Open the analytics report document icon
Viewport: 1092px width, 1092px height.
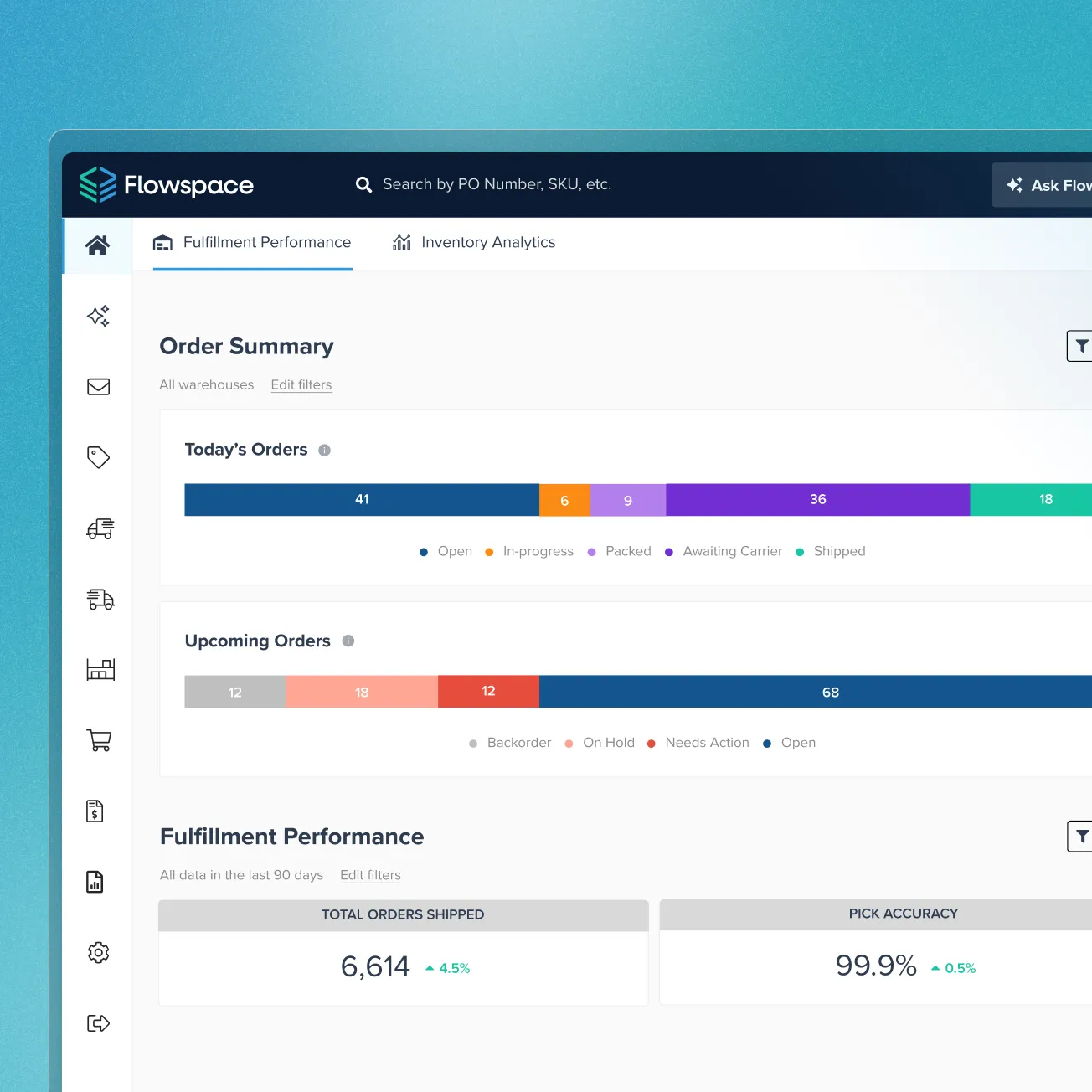[95, 881]
